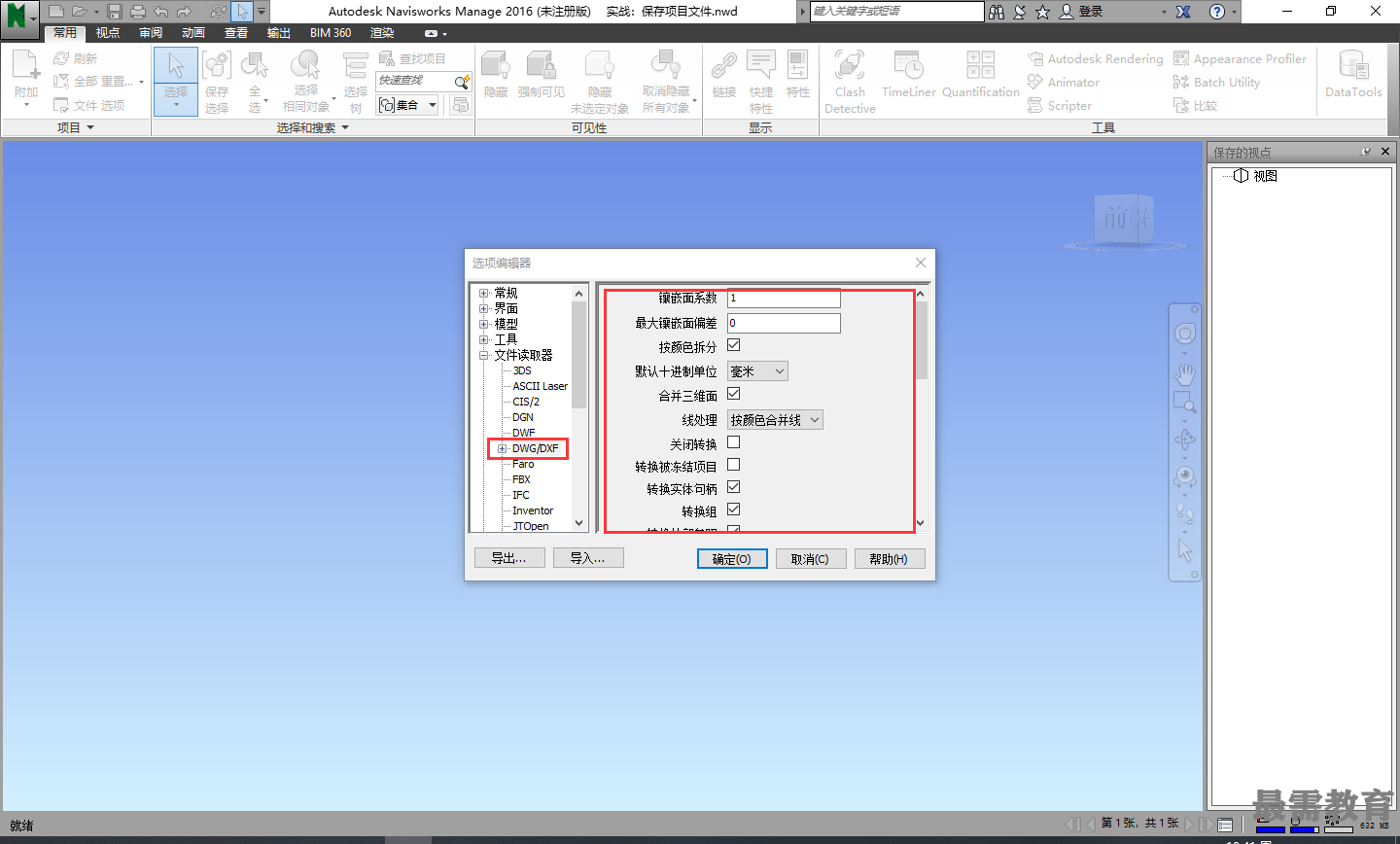Open the Scripter tool
The image size is (1400, 844).
click(x=1060, y=106)
